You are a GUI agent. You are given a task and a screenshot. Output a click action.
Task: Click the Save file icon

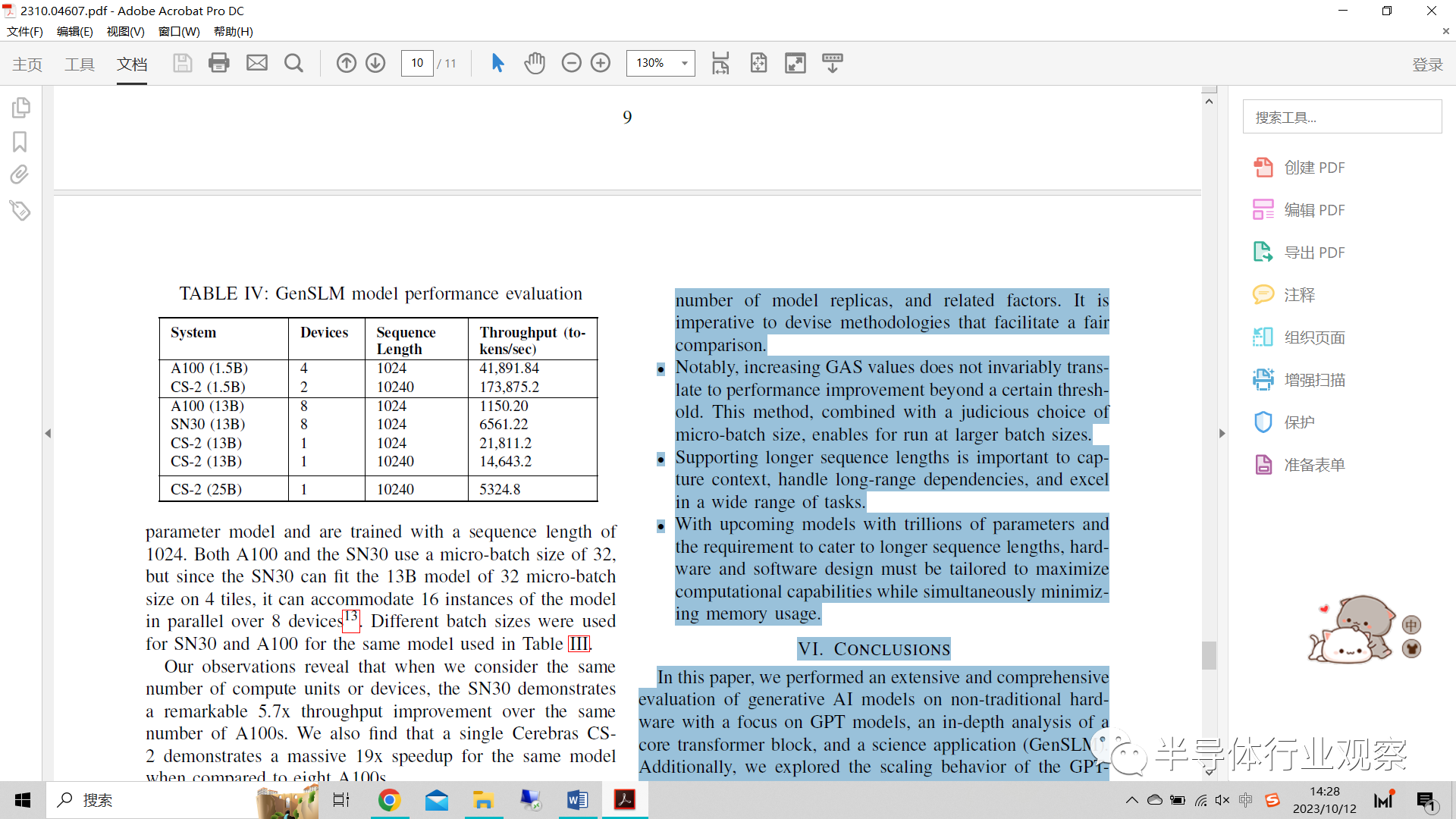(x=182, y=63)
